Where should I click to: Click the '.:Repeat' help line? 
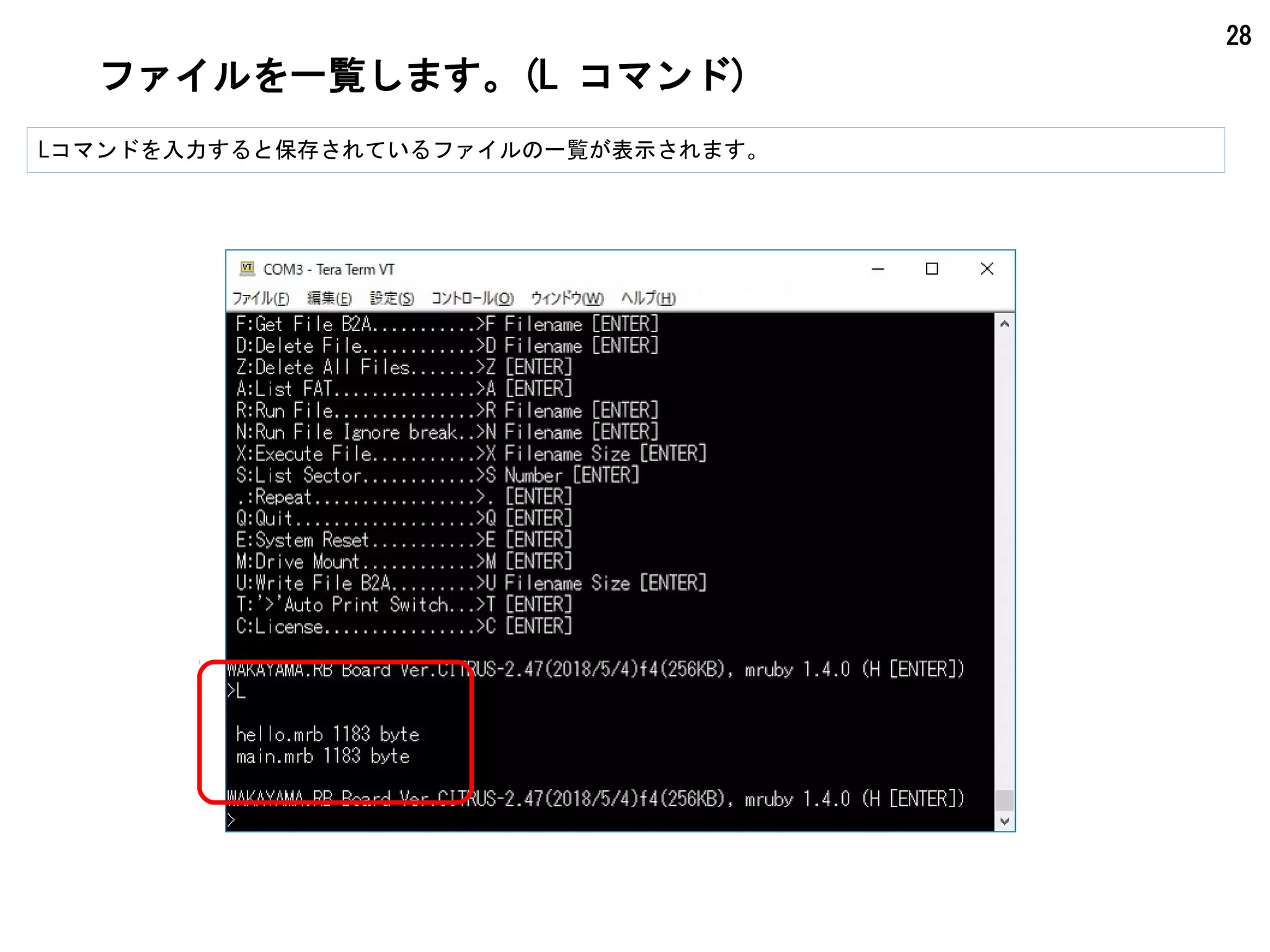click(404, 497)
